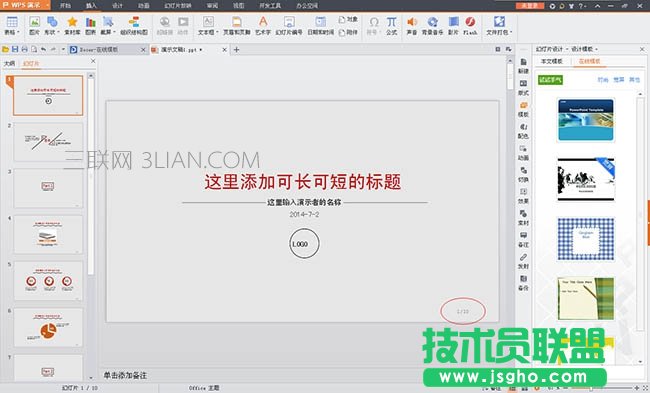Expand the 表格 table dropdown arrow
Screen dimensions: 650x393
point(18,32)
